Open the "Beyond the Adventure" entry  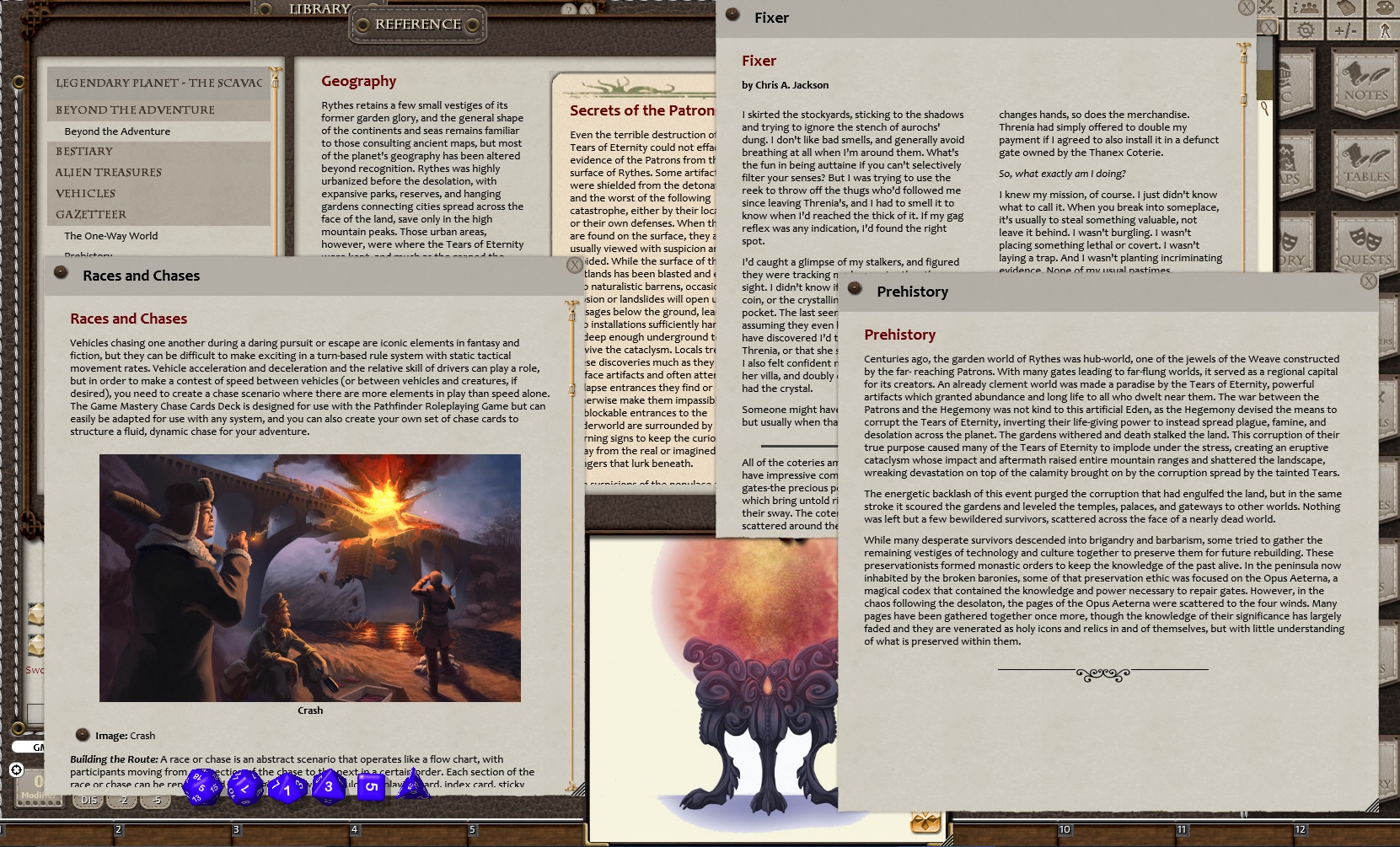click(x=118, y=131)
